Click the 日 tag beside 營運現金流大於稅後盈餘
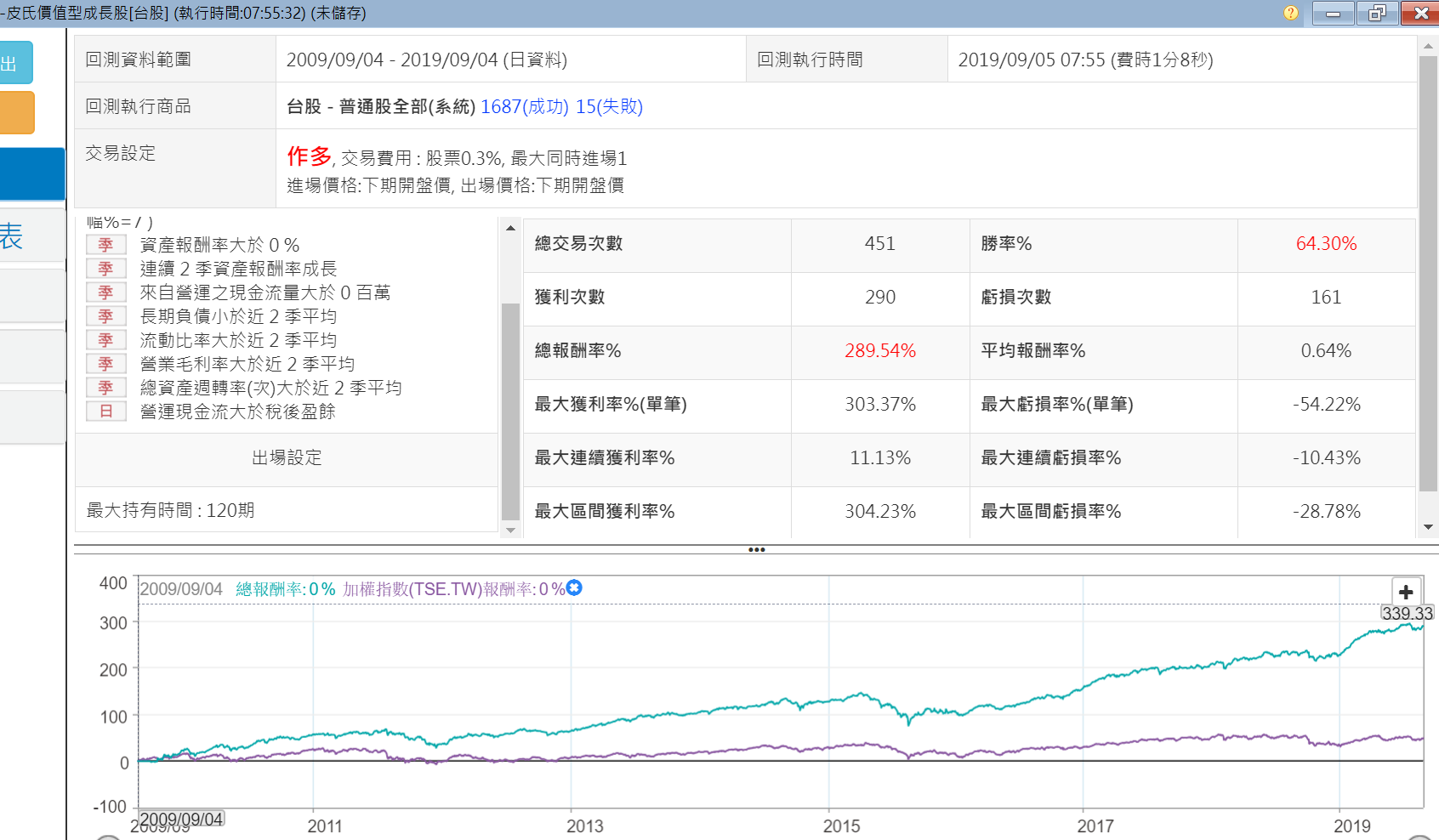 point(106,411)
